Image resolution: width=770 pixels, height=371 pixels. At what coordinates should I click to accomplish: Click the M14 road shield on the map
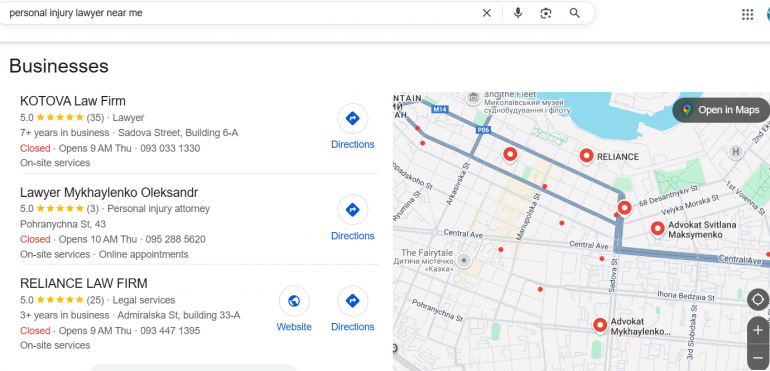click(440, 109)
